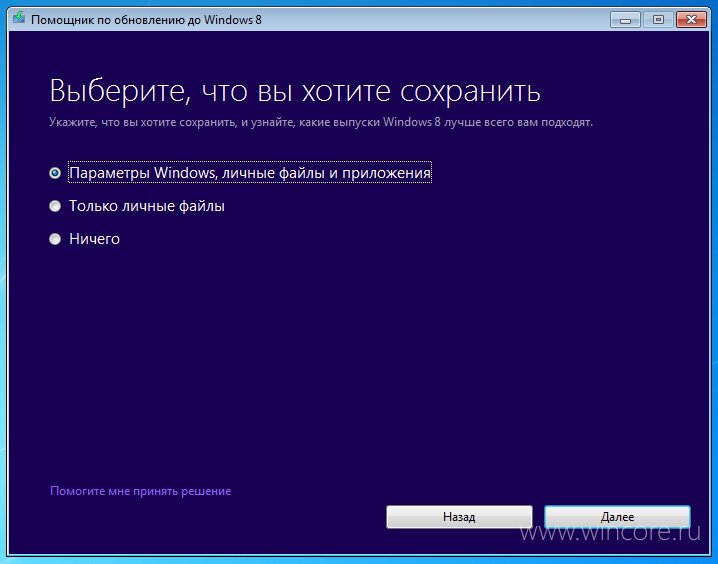Open the 'Помогите мне принять решение' link
The height and width of the screenshot is (564, 718).
(x=141, y=491)
